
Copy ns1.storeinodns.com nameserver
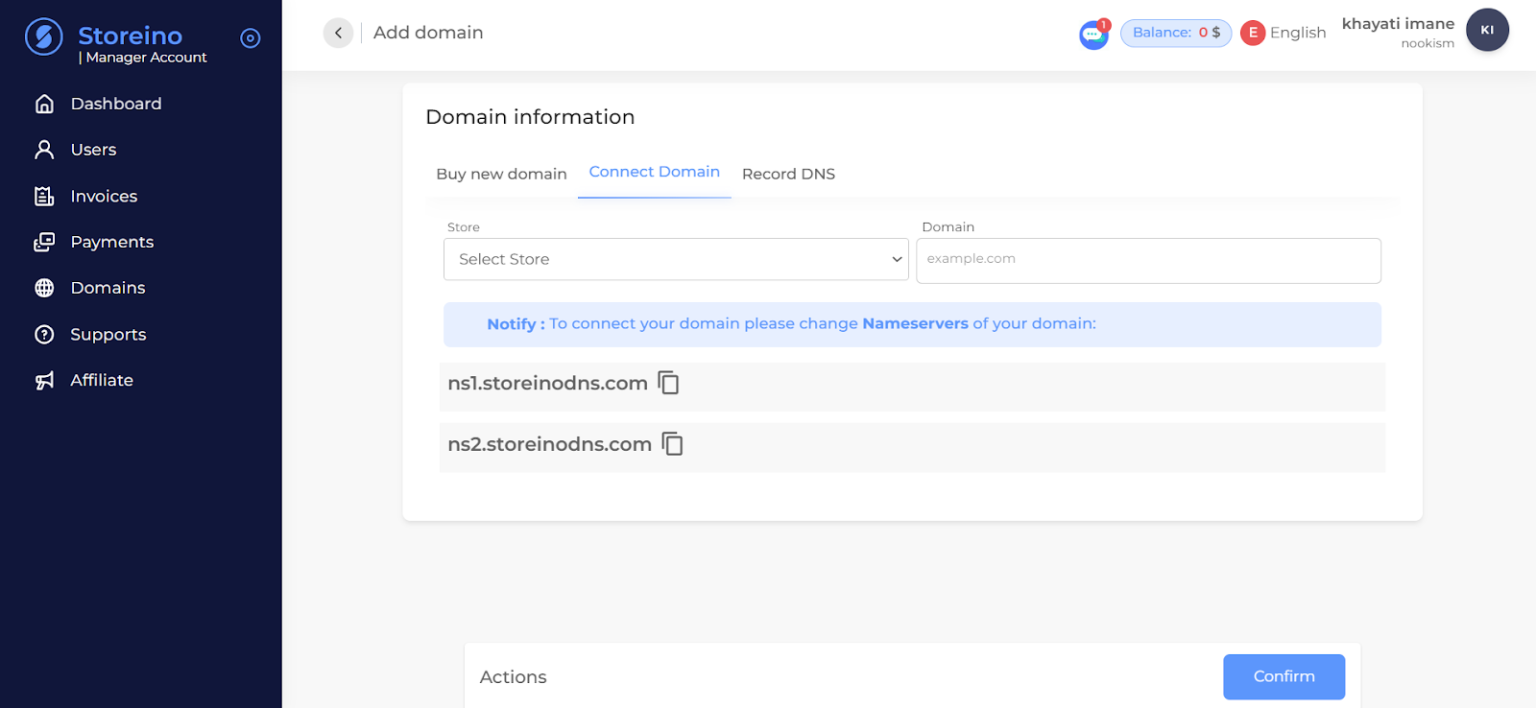[x=668, y=383]
